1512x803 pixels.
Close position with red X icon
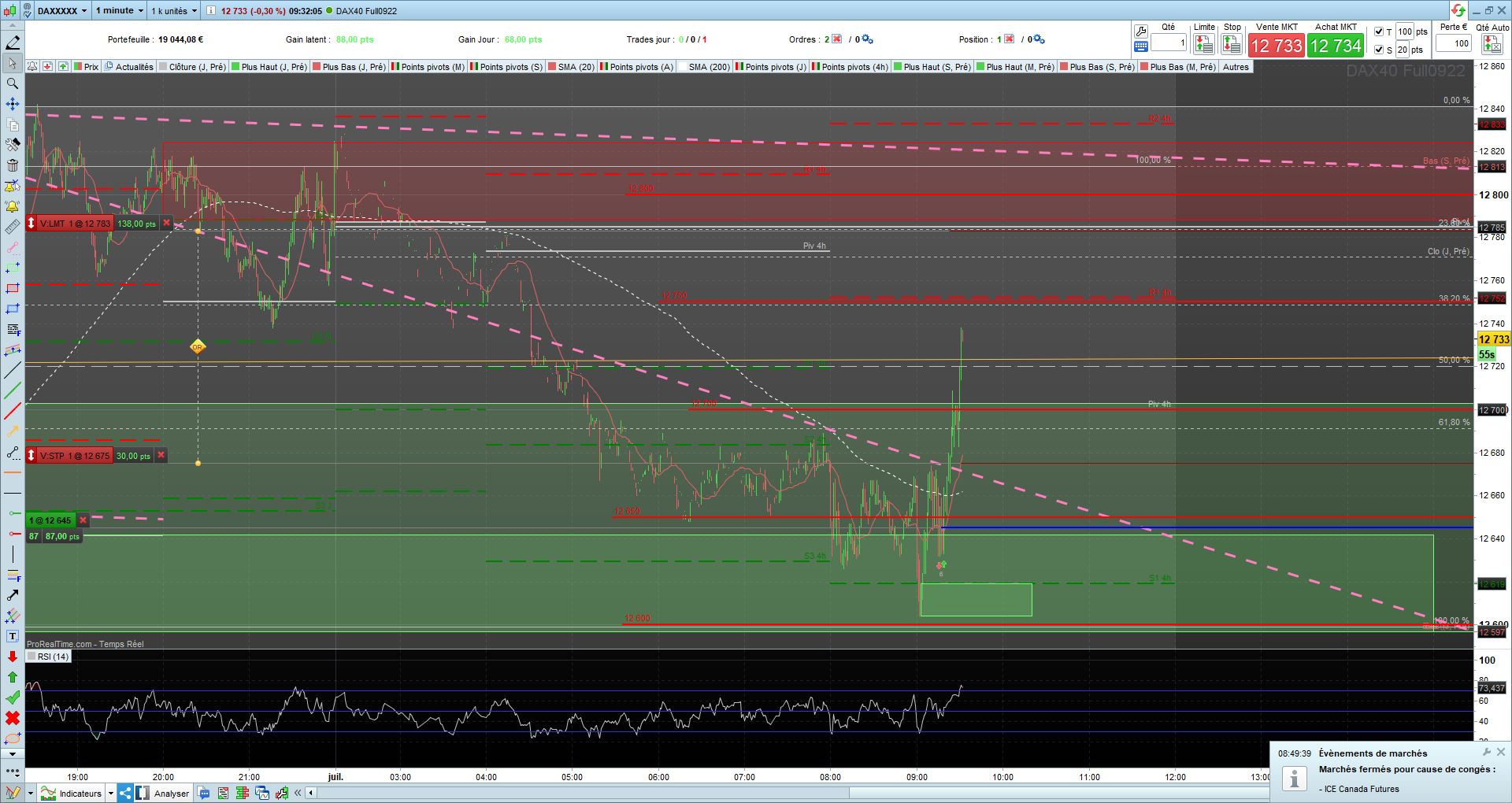click(1009, 39)
